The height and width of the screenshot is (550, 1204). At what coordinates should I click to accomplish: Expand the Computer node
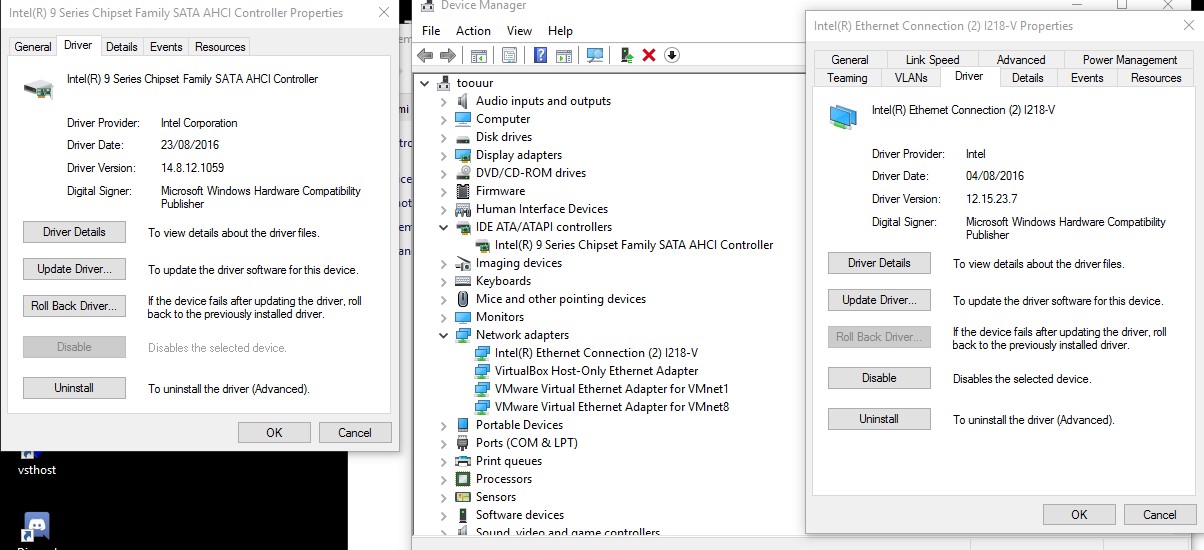444,119
